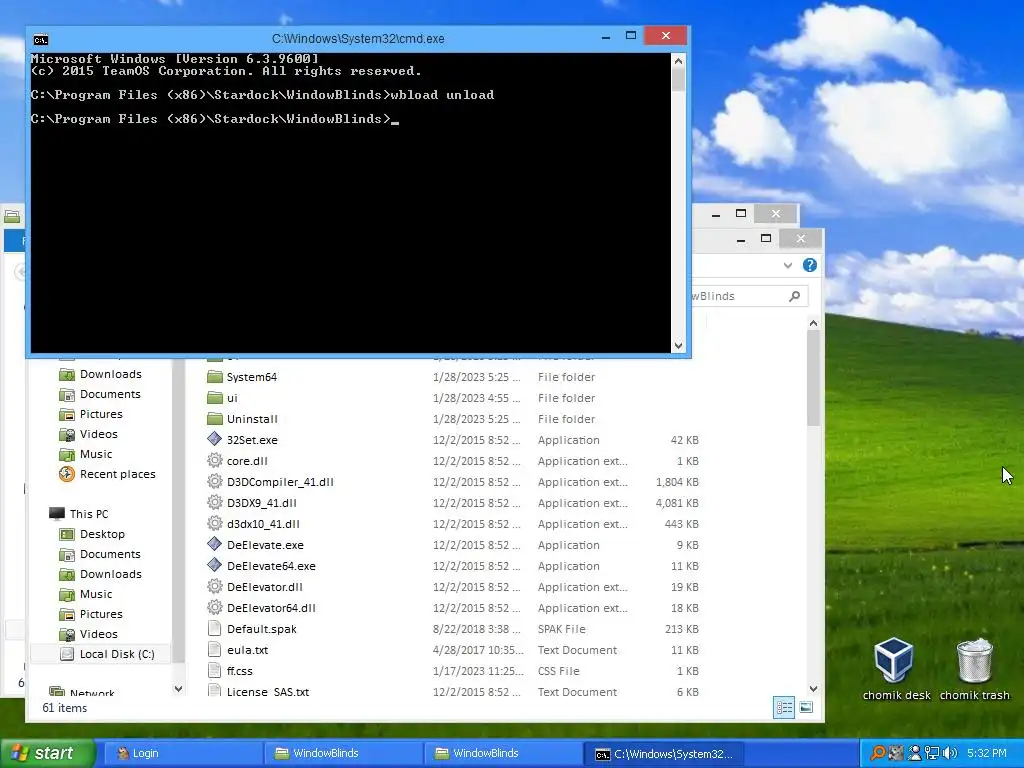
Task: Click the This PC computer icon
Action: (x=57, y=514)
